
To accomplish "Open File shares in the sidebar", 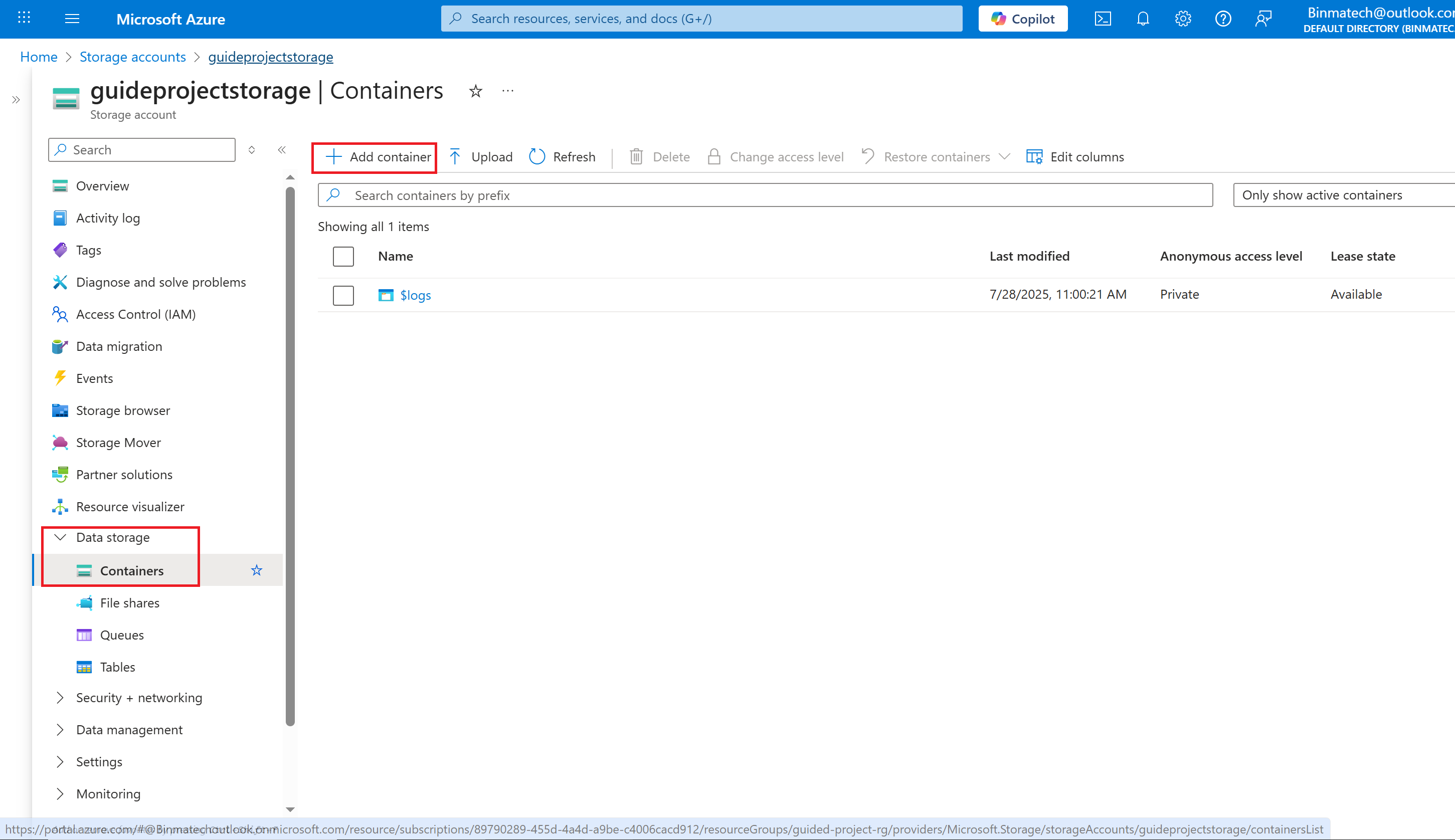I will 129,603.
